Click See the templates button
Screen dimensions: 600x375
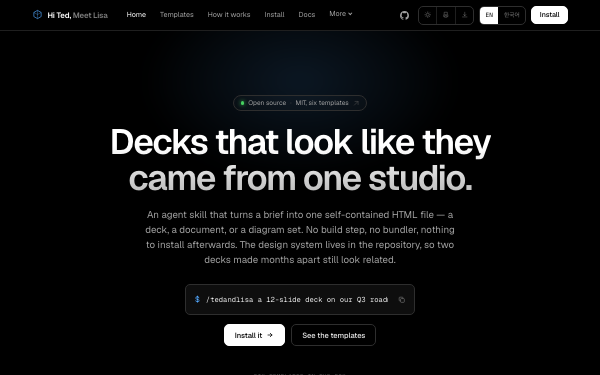click(334, 335)
